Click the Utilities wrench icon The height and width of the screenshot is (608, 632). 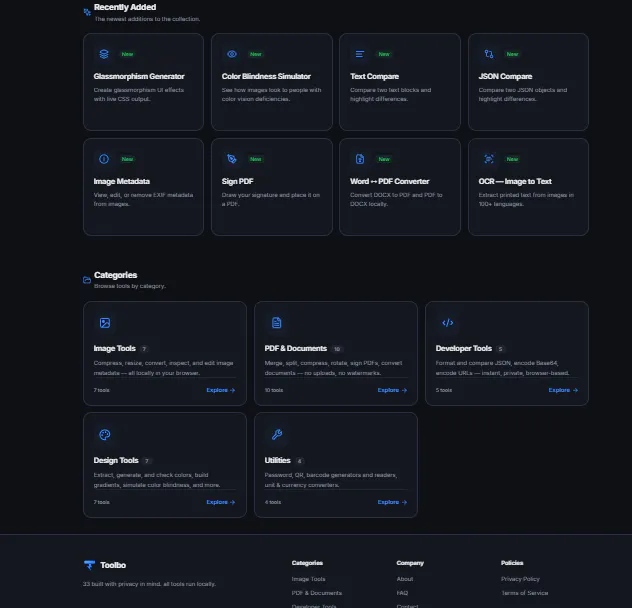pos(277,435)
